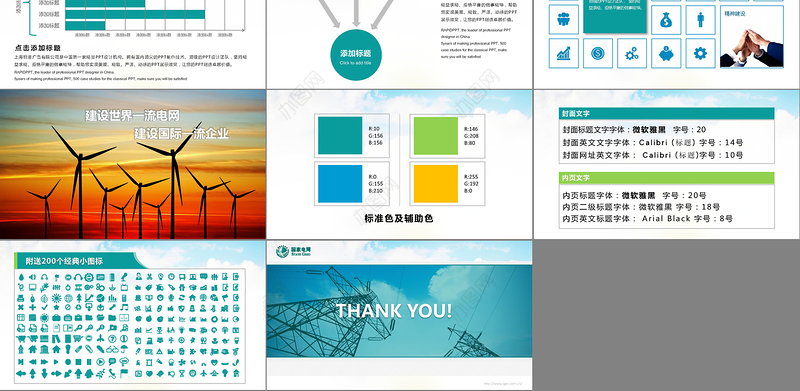Select the question mark circle icon
The image size is (800, 391).
pyautogui.click(x=112, y=339)
